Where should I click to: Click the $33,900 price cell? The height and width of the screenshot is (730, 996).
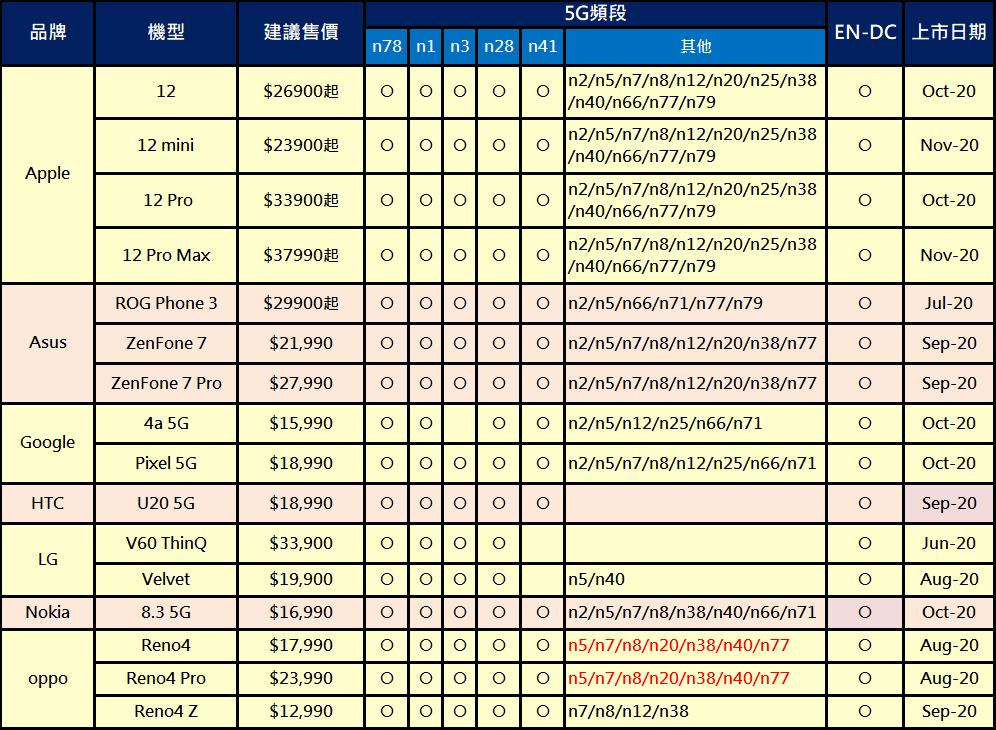pos(301,543)
